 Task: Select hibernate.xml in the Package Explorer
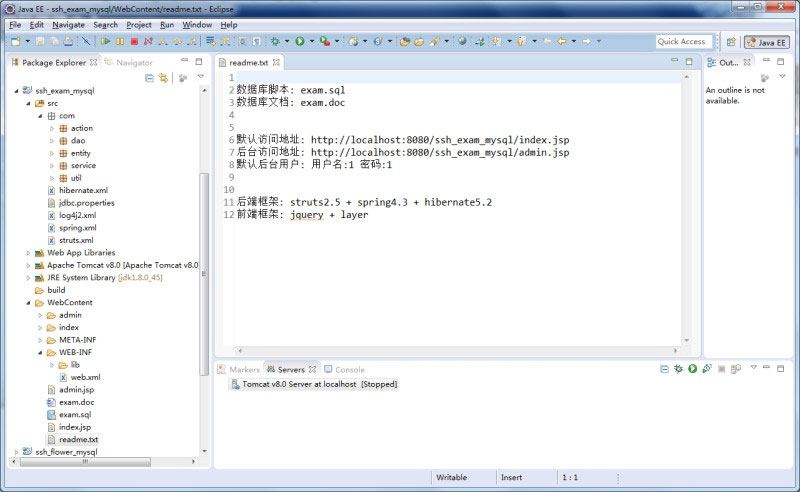(x=83, y=190)
